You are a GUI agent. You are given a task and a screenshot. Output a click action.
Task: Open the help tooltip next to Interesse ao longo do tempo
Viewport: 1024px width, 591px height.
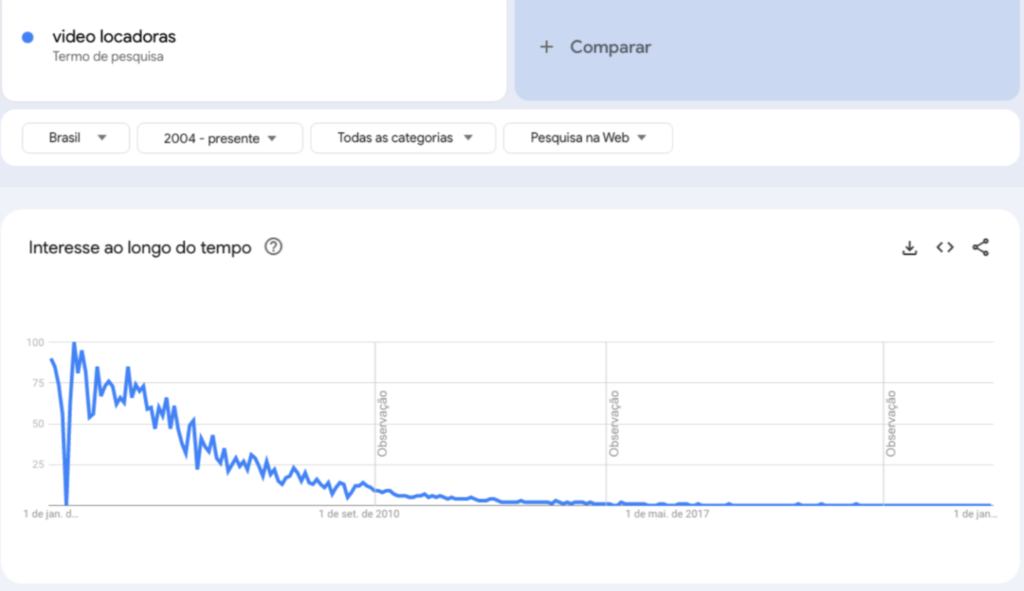pyautogui.click(x=273, y=247)
